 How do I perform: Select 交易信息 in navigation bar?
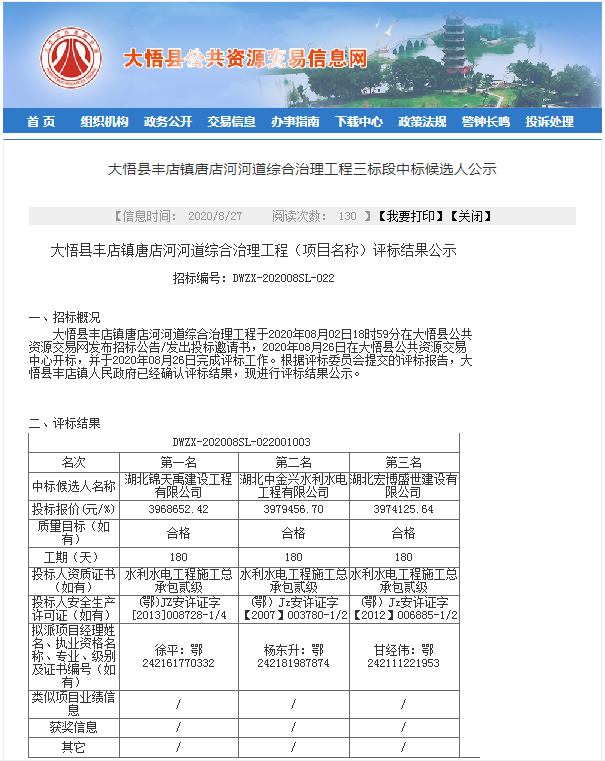pyautogui.click(x=231, y=122)
